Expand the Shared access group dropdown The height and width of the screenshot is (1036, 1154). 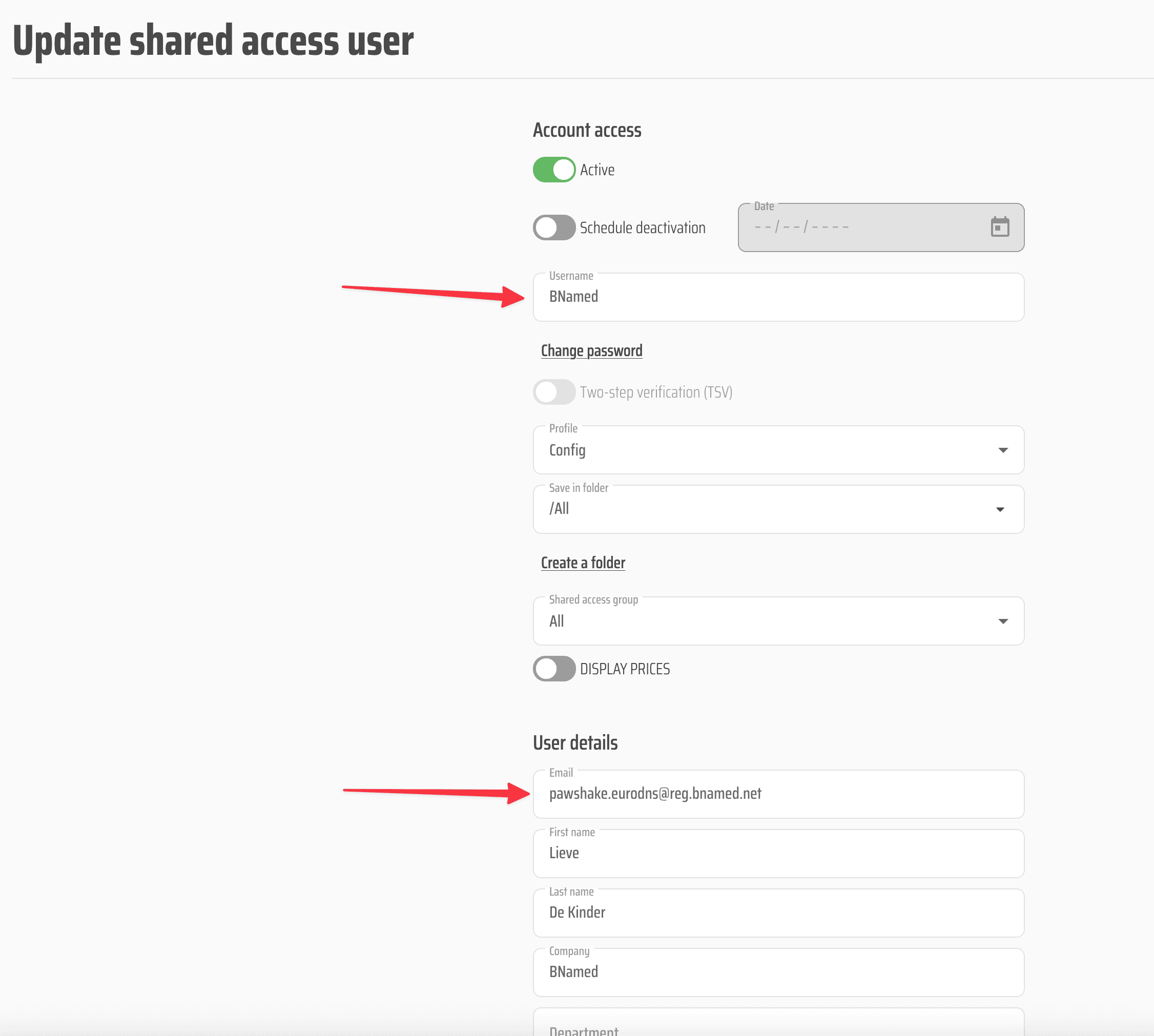click(x=1002, y=621)
